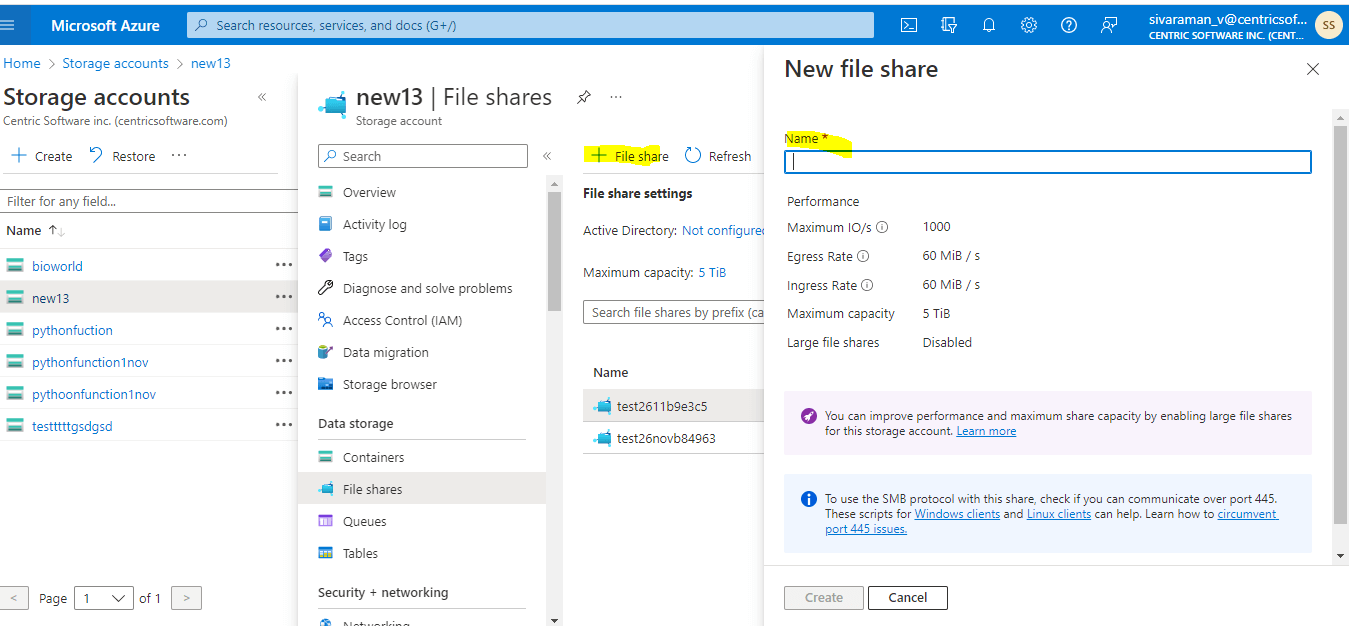Open more options for bioworld account
Image resolution: width=1349 pixels, height=626 pixels.
pyautogui.click(x=284, y=265)
